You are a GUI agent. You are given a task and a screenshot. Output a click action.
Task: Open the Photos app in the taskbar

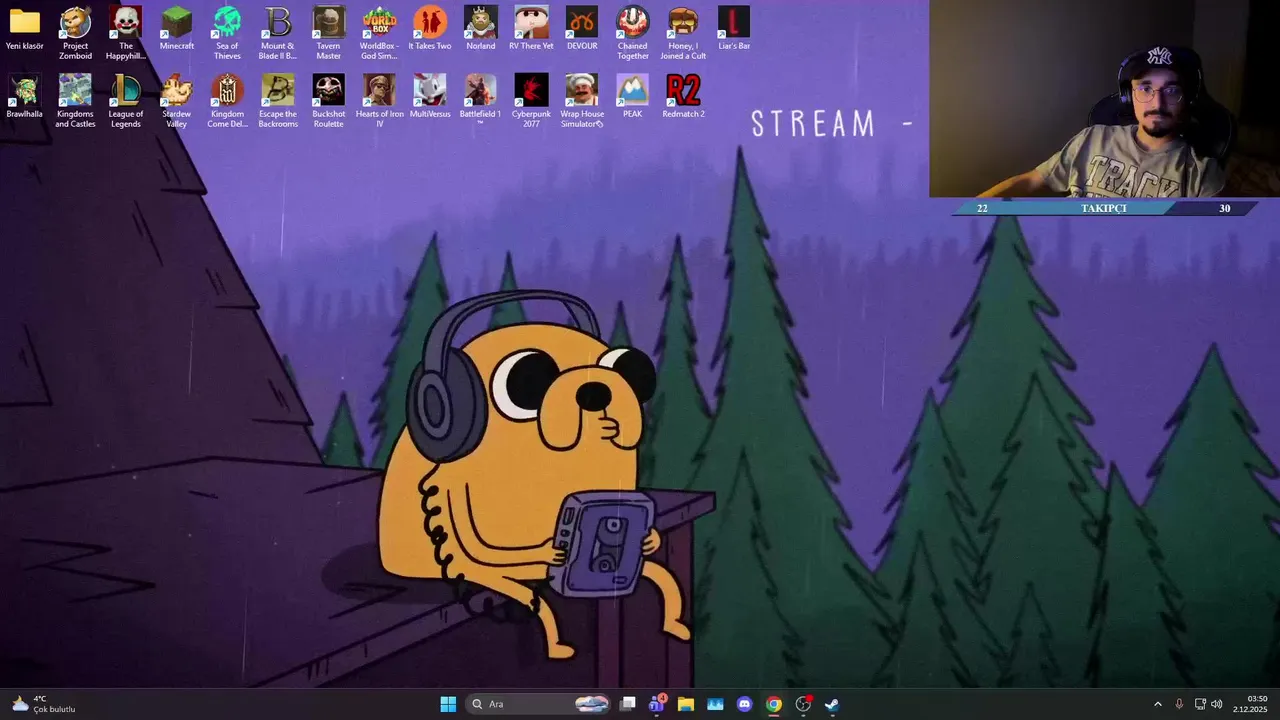715,704
